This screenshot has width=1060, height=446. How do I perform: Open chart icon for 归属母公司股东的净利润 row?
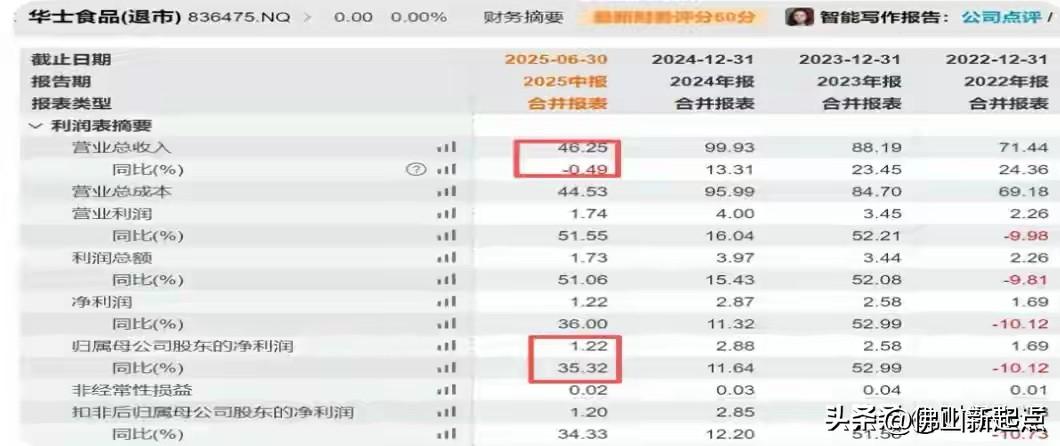coord(446,346)
